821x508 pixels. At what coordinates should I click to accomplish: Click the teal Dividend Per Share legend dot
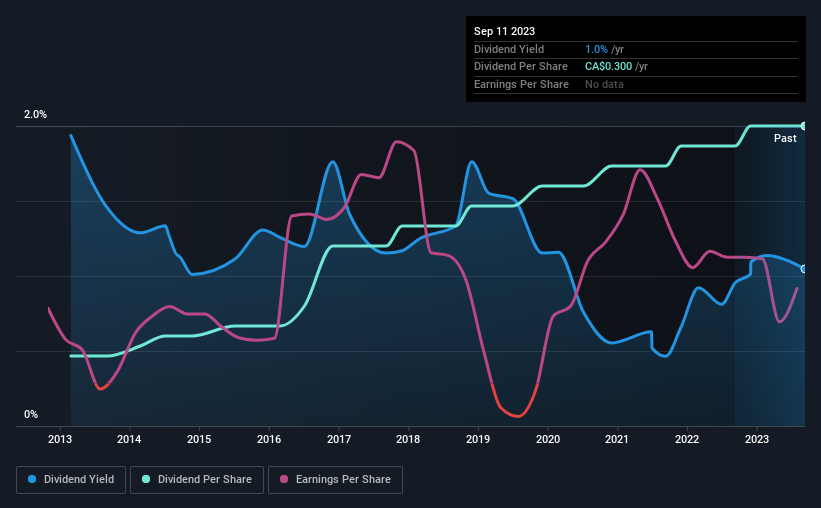(146, 479)
